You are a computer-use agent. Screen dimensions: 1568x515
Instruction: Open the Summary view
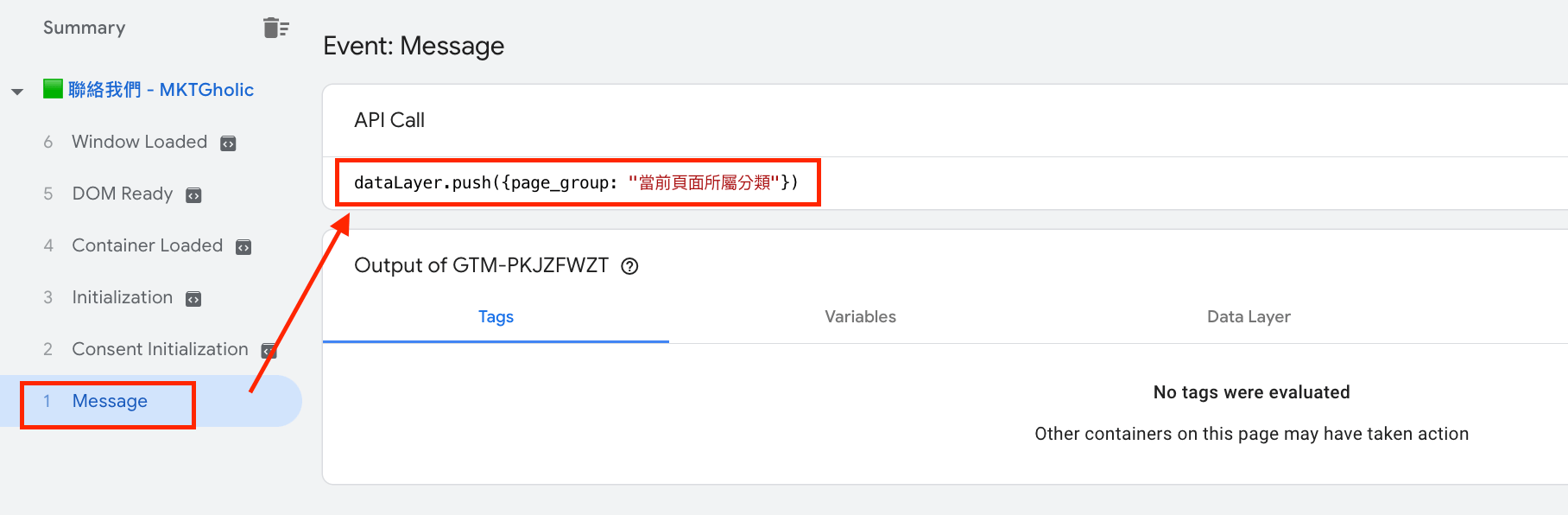pos(85,28)
